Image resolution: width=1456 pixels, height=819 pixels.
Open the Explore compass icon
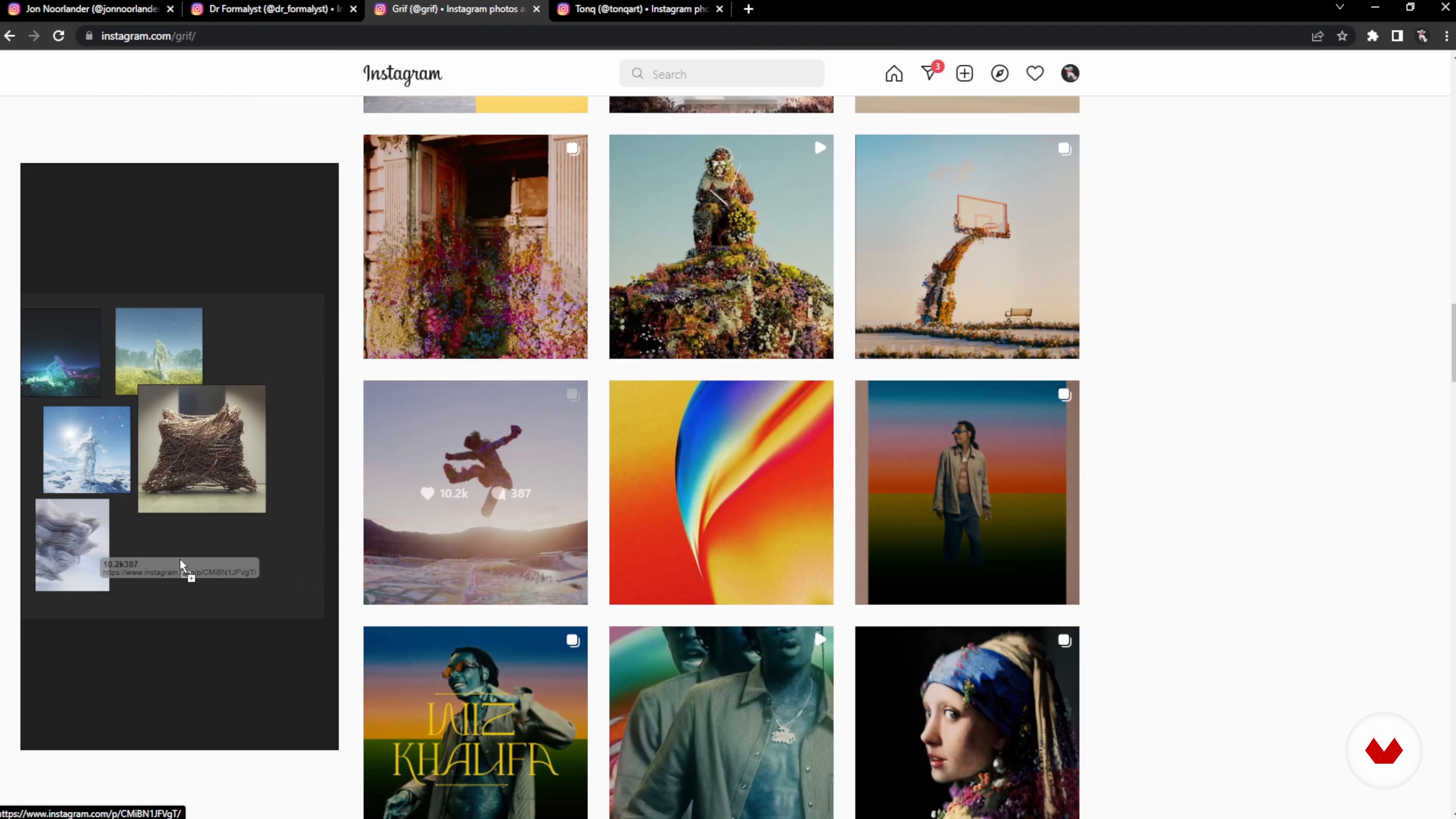(999, 74)
